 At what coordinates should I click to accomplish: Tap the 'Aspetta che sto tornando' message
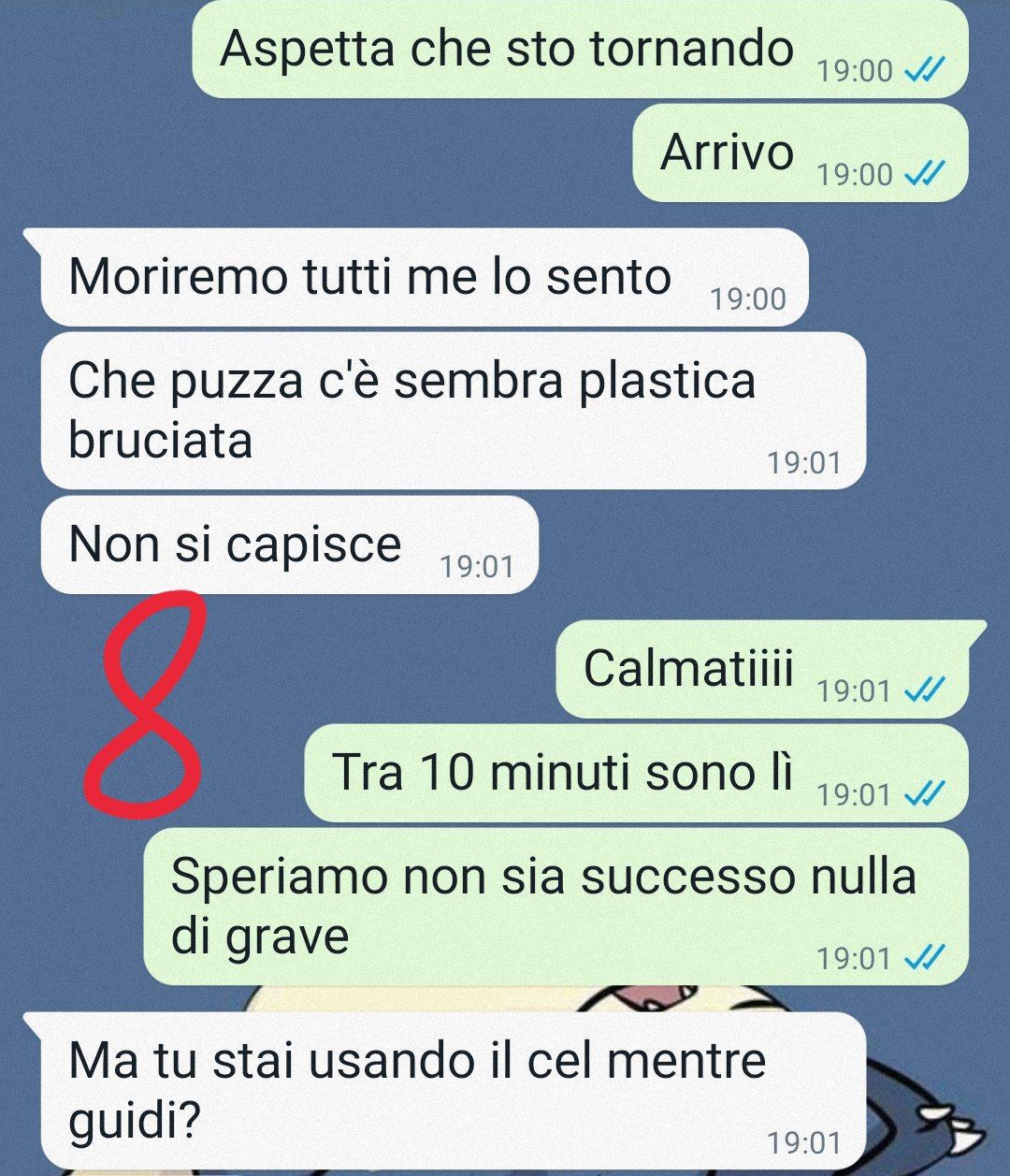pos(580,49)
